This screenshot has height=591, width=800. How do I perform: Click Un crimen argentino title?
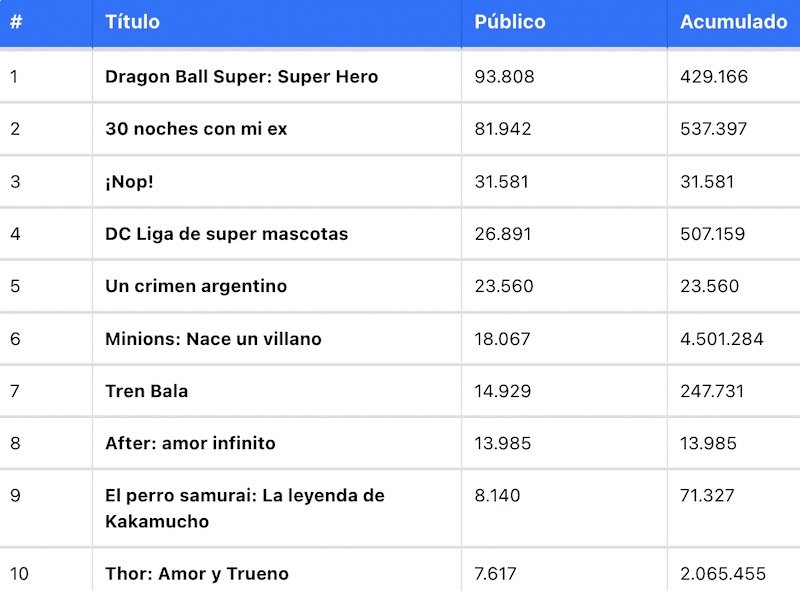point(196,286)
